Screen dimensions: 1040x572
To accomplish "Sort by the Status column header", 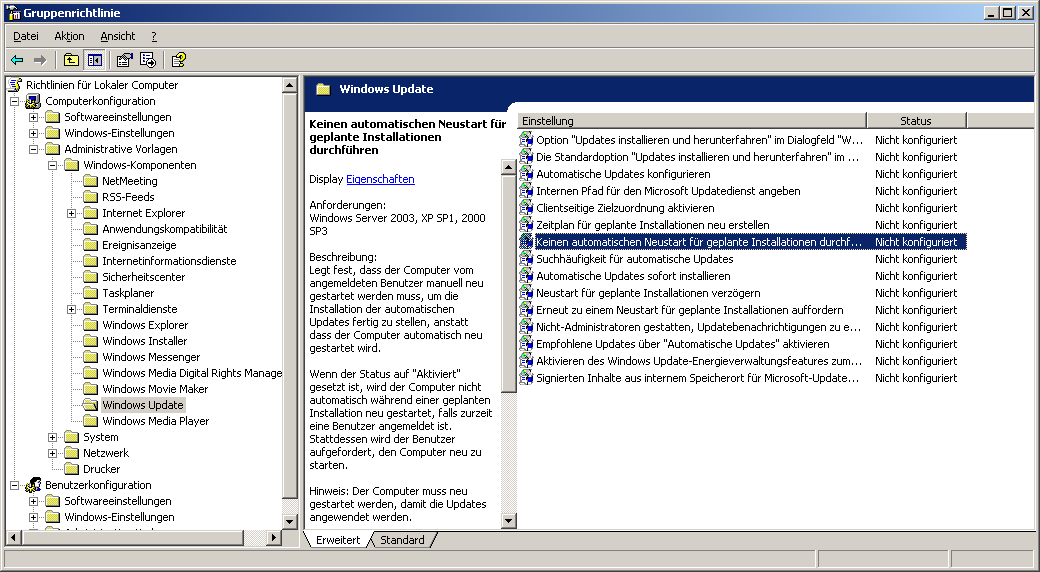I will pos(916,121).
